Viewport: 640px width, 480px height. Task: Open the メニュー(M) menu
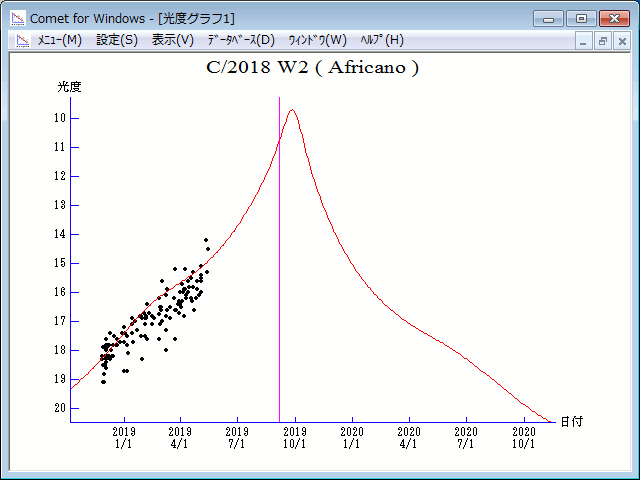click(59, 40)
